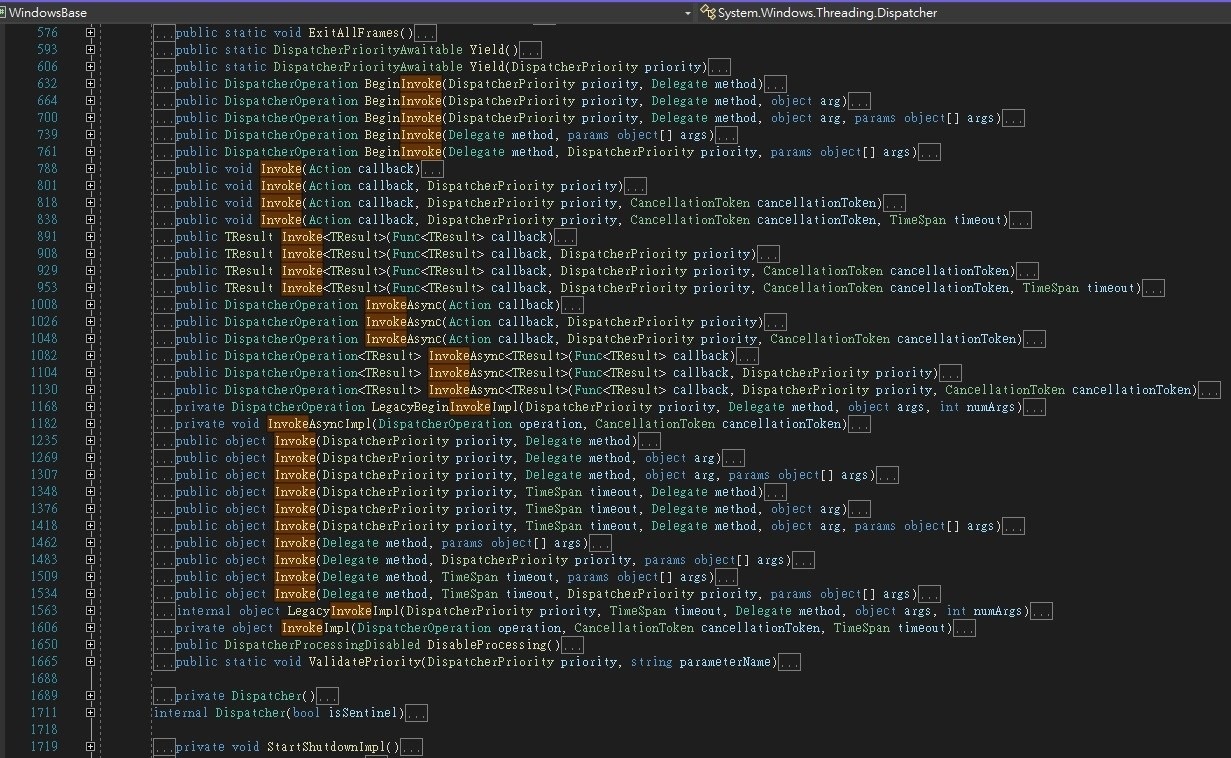Image resolution: width=1231 pixels, height=758 pixels.
Task: Open the WindowsBase project dropdown
Action: 687,13
